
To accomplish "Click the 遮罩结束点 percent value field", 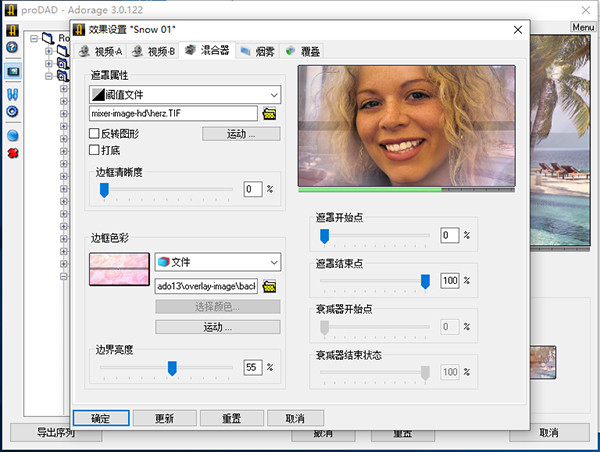I will [x=449, y=281].
